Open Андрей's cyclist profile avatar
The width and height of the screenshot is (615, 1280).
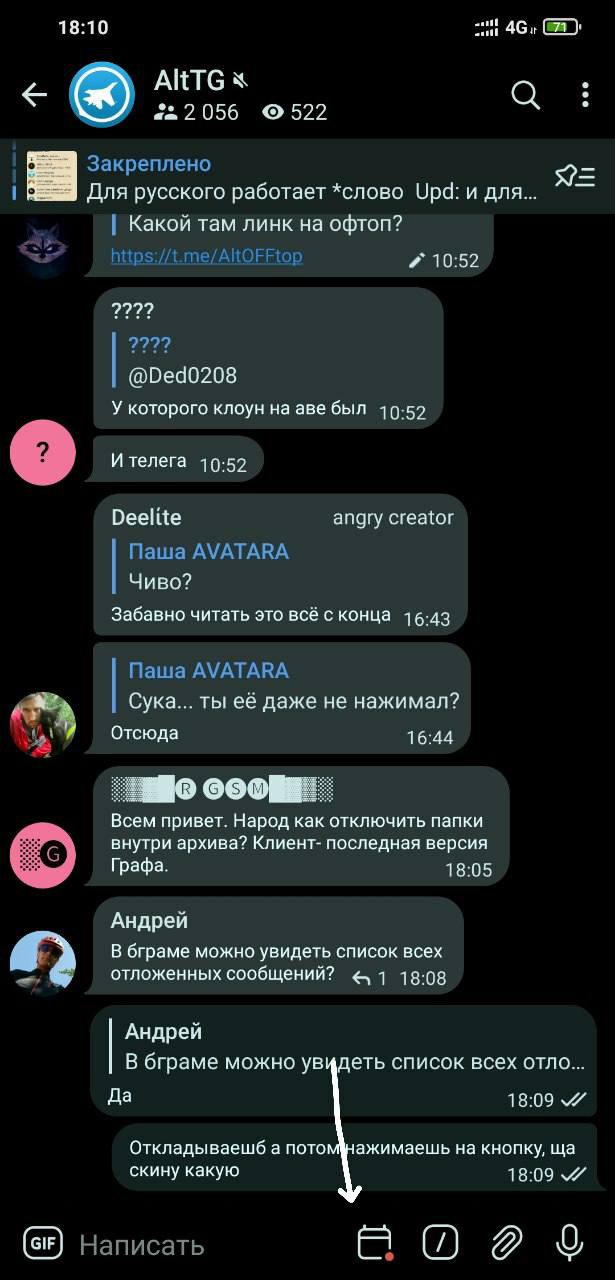pyautogui.click(x=42, y=965)
